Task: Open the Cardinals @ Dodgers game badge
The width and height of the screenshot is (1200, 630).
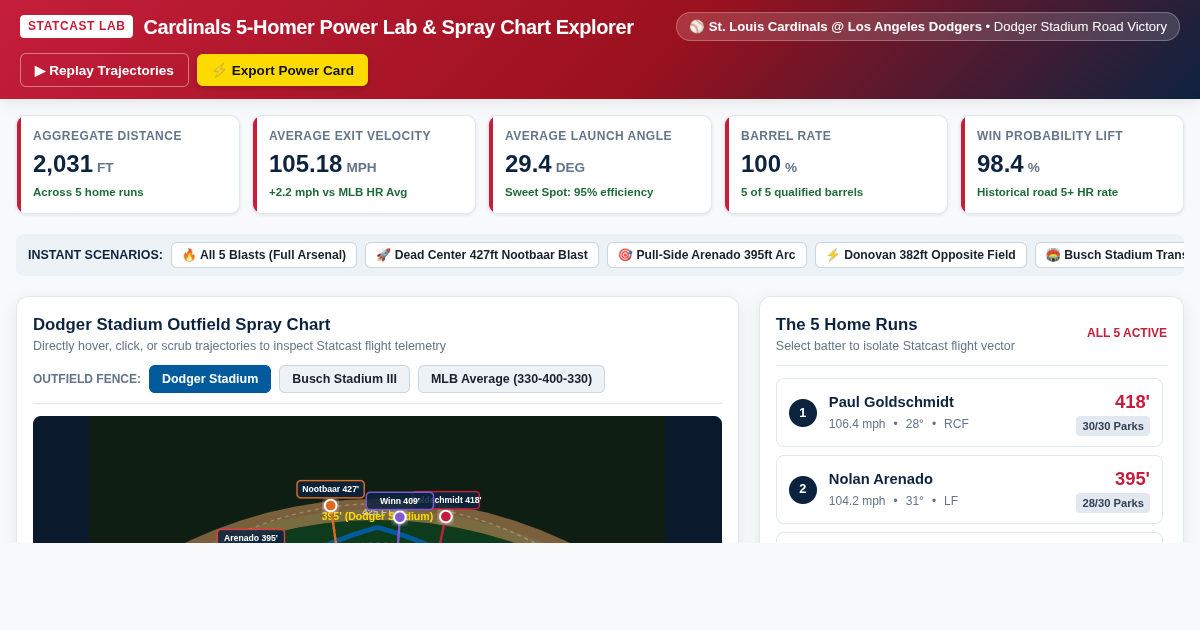Action: pyautogui.click(x=928, y=27)
